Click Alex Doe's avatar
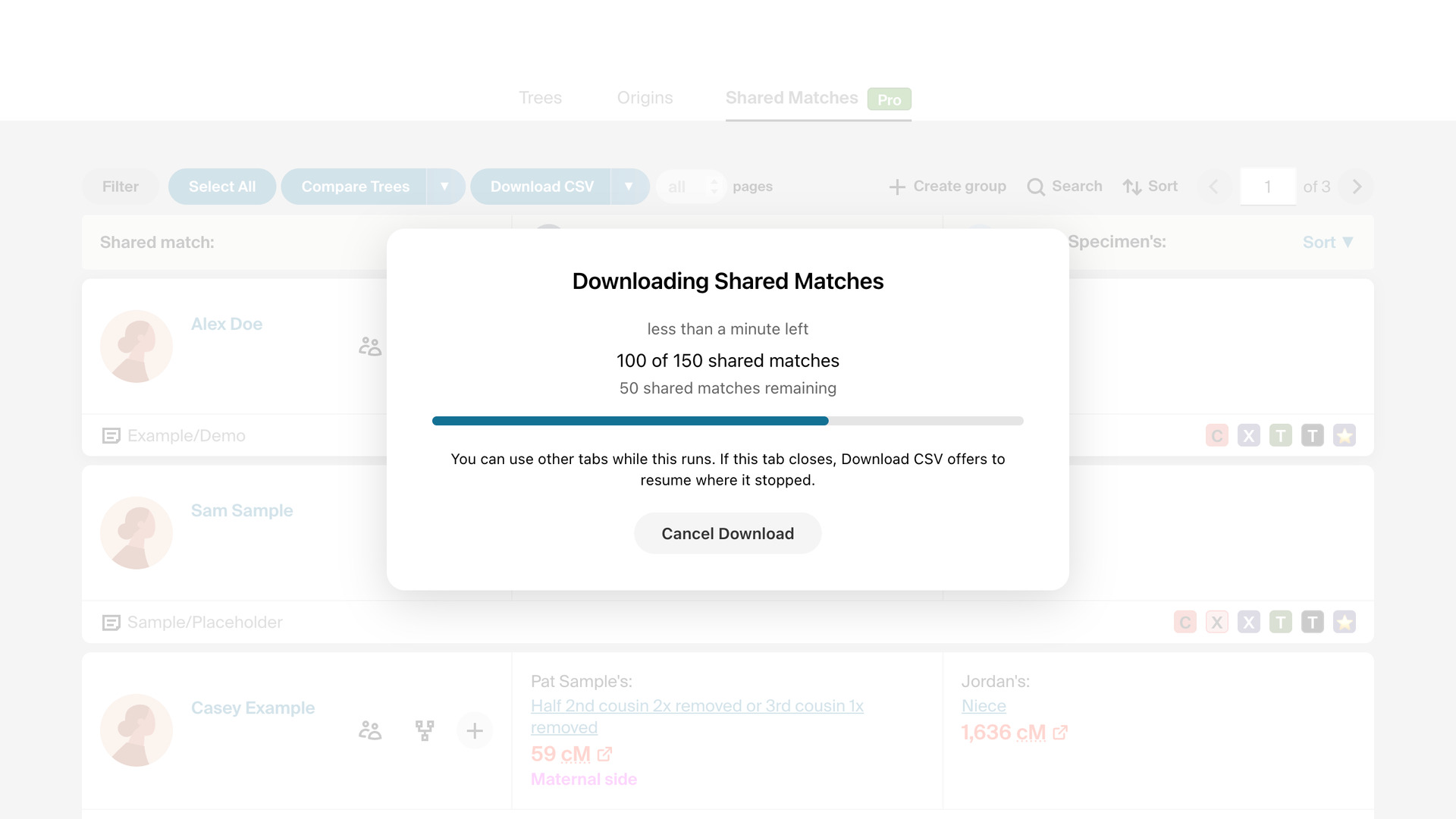The width and height of the screenshot is (1456, 819). 136,347
